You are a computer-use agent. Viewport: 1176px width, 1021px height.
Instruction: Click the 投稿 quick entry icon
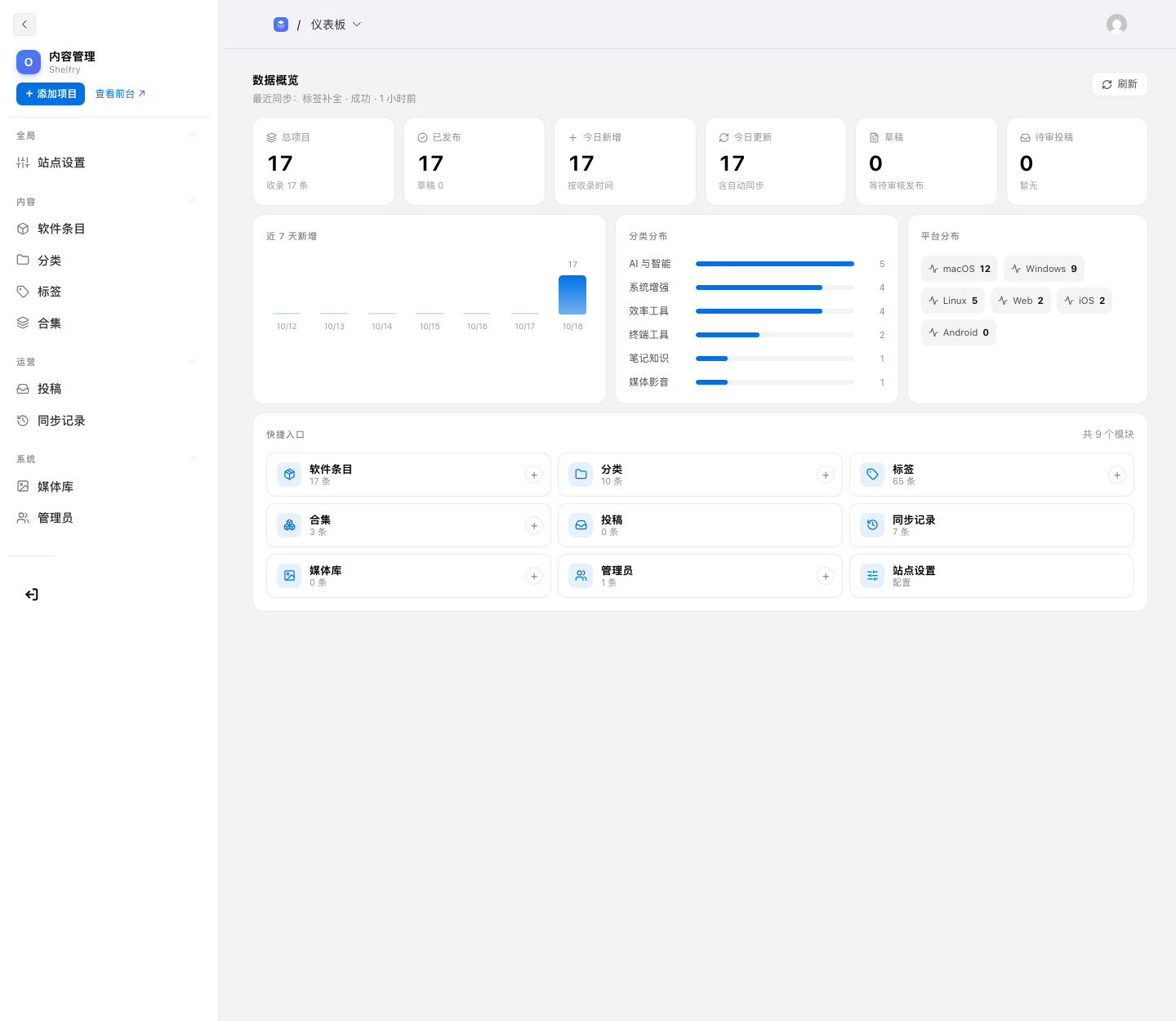[581, 525]
